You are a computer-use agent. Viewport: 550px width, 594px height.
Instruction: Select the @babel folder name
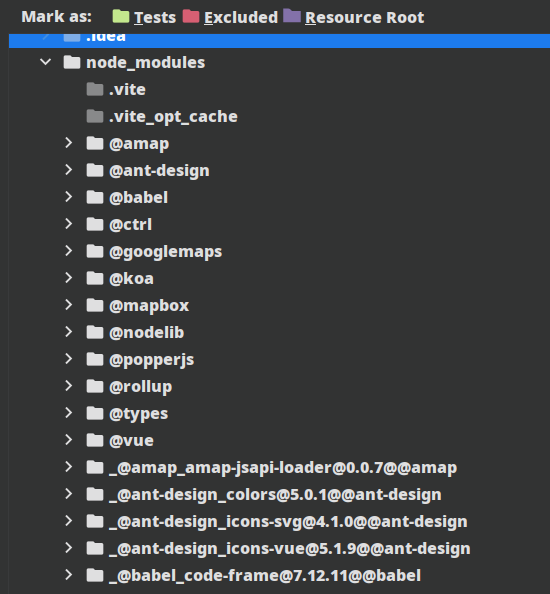[138, 197]
